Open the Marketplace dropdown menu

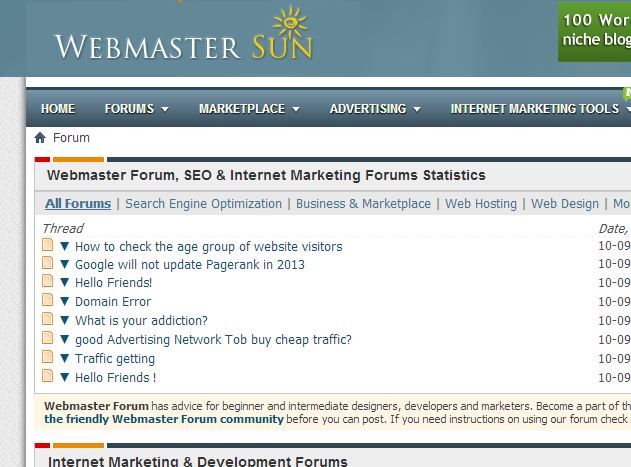pos(249,109)
